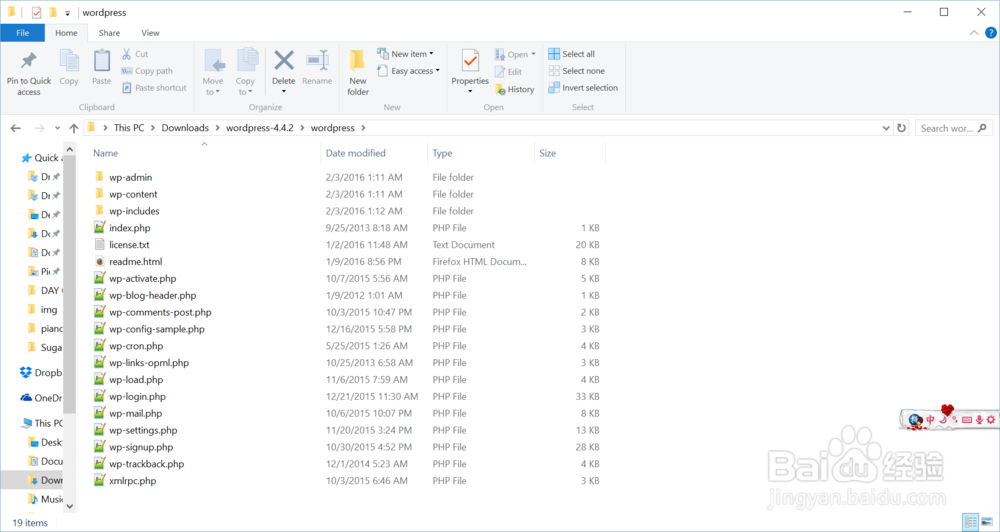Click Select none in ribbon

(x=577, y=71)
